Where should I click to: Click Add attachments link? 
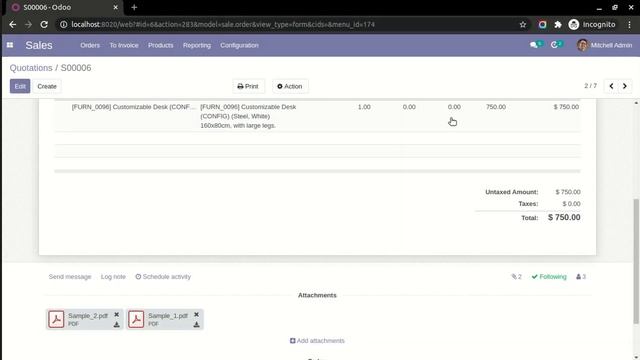pos(317,340)
